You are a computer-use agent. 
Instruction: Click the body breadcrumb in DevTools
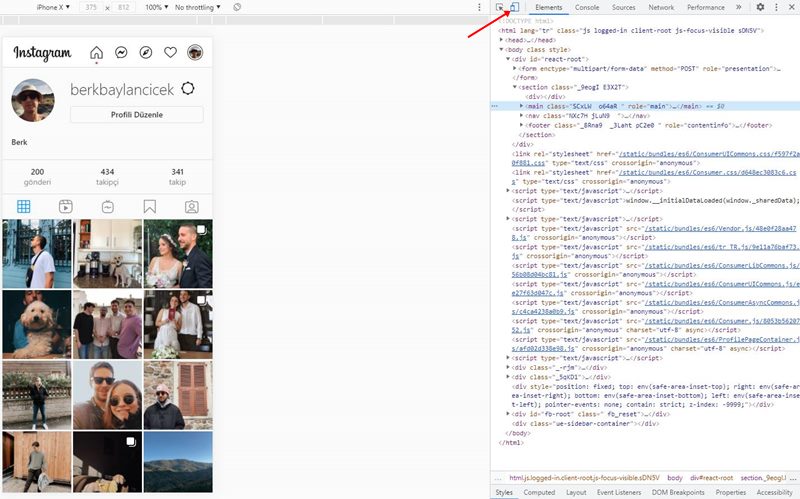pyautogui.click(x=674, y=478)
